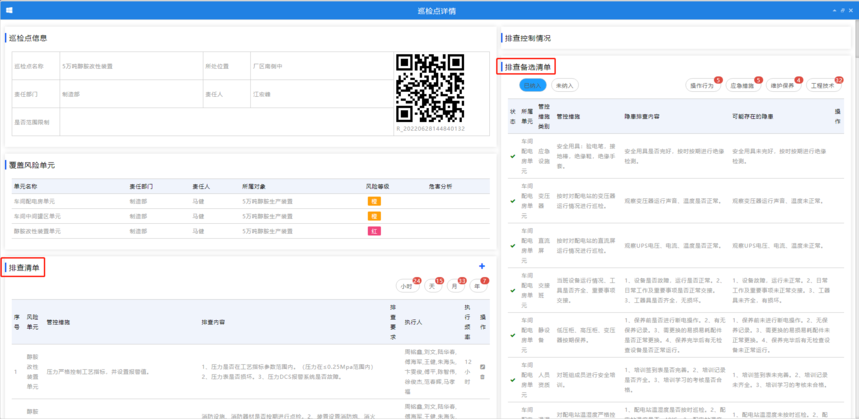This screenshot has width=859, height=419.
Task: Switch to the 天 frequency tab
Action: click(x=432, y=286)
